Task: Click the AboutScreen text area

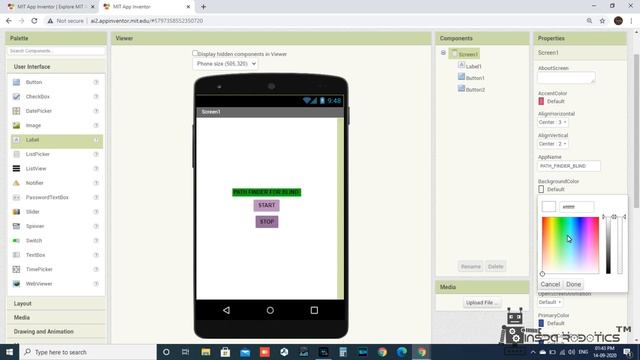Action: tap(567, 78)
